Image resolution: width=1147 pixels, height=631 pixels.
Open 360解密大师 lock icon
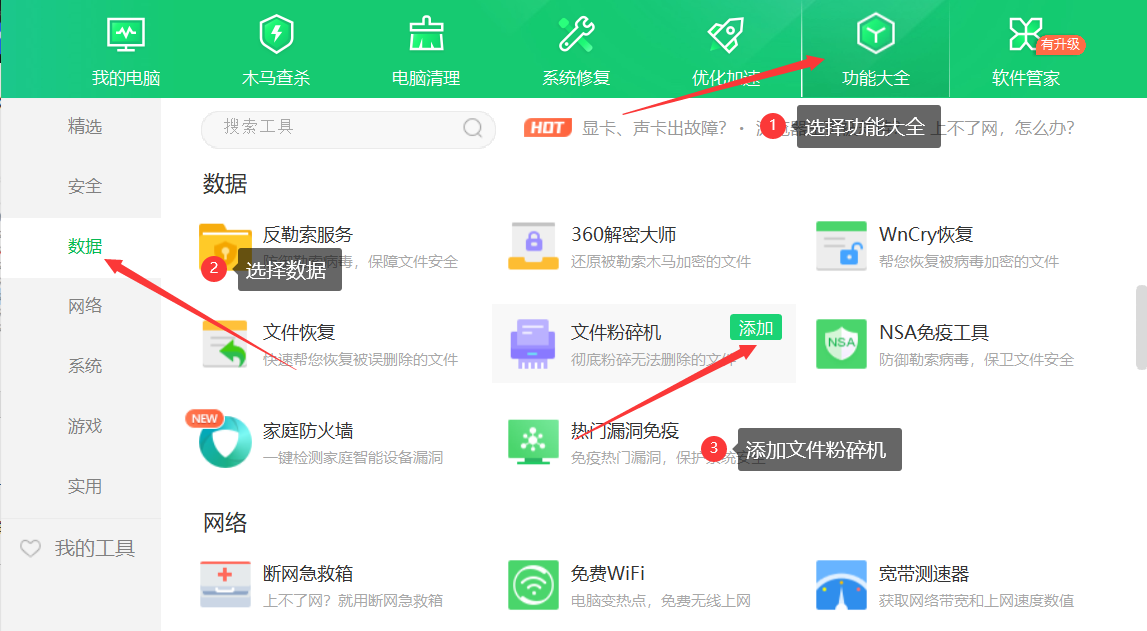click(x=533, y=246)
